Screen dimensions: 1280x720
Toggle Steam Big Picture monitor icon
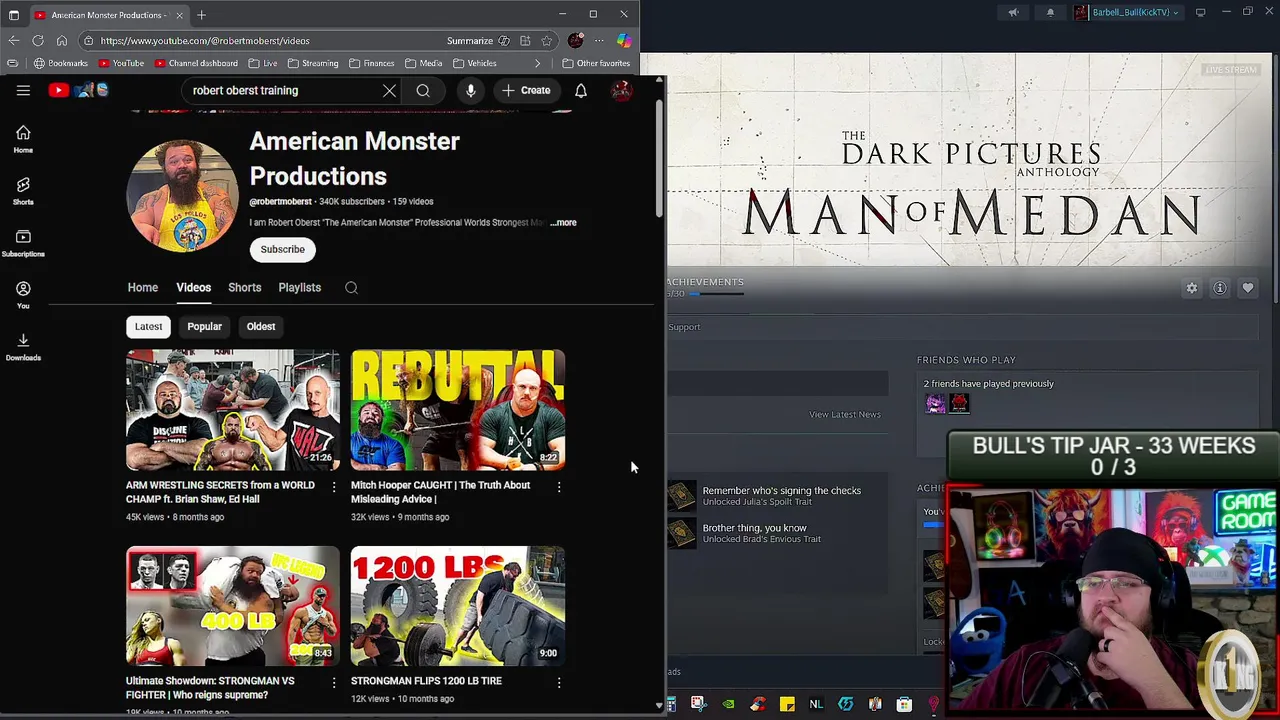point(1200,13)
